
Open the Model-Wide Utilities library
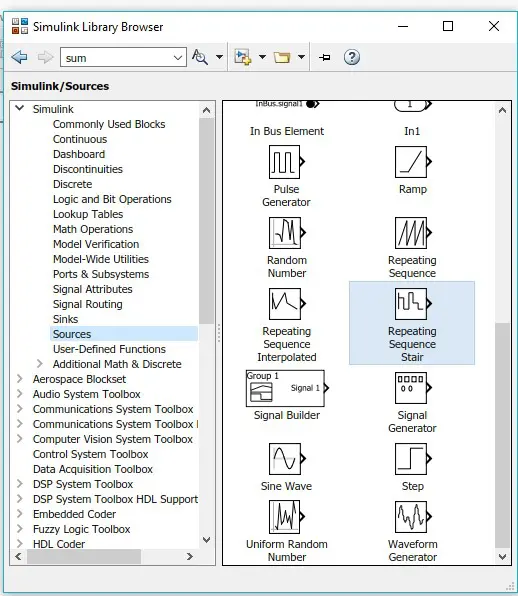(101, 259)
